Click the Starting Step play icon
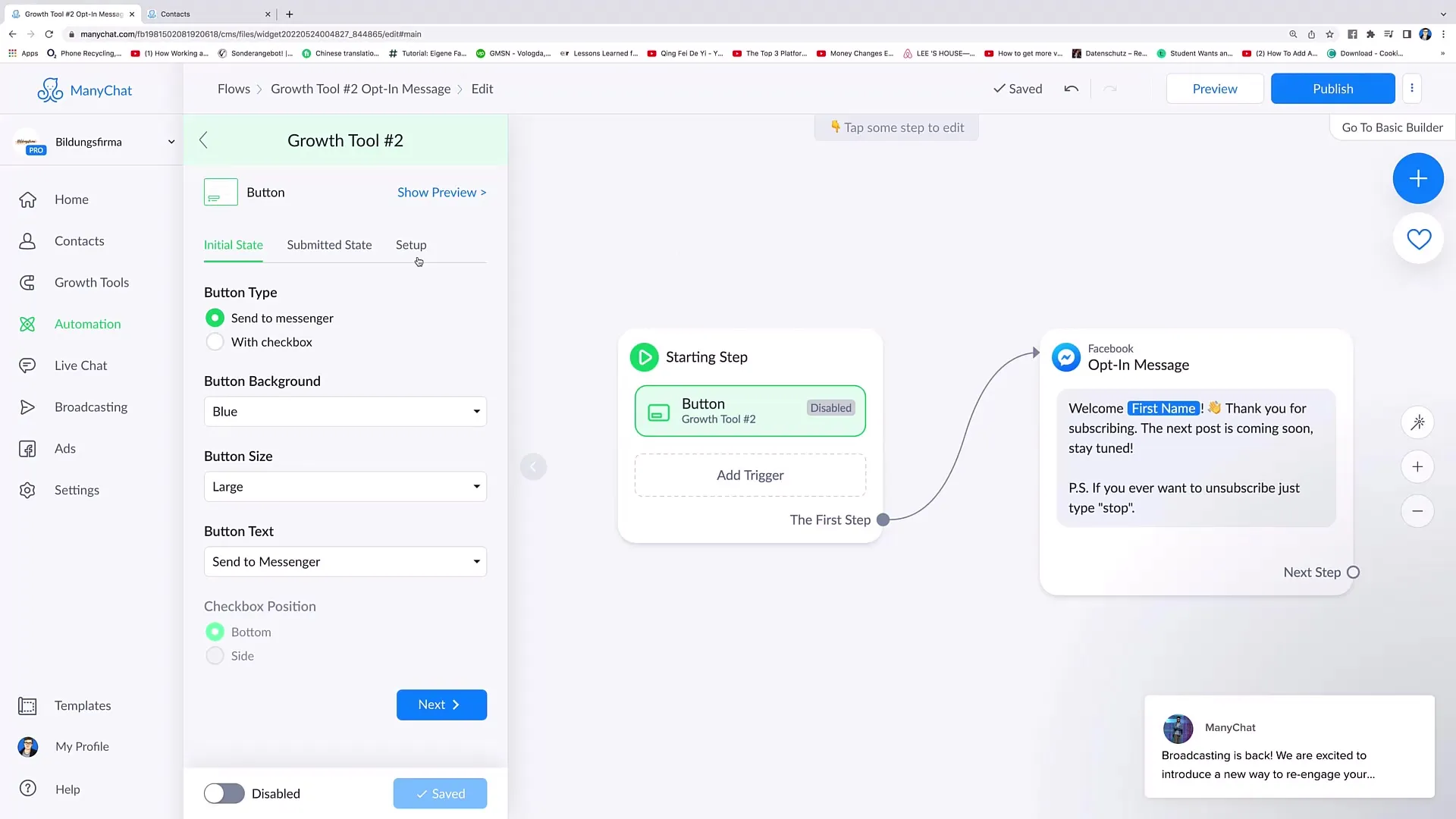Screen dimensions: 1456x819 click(645, 357)
